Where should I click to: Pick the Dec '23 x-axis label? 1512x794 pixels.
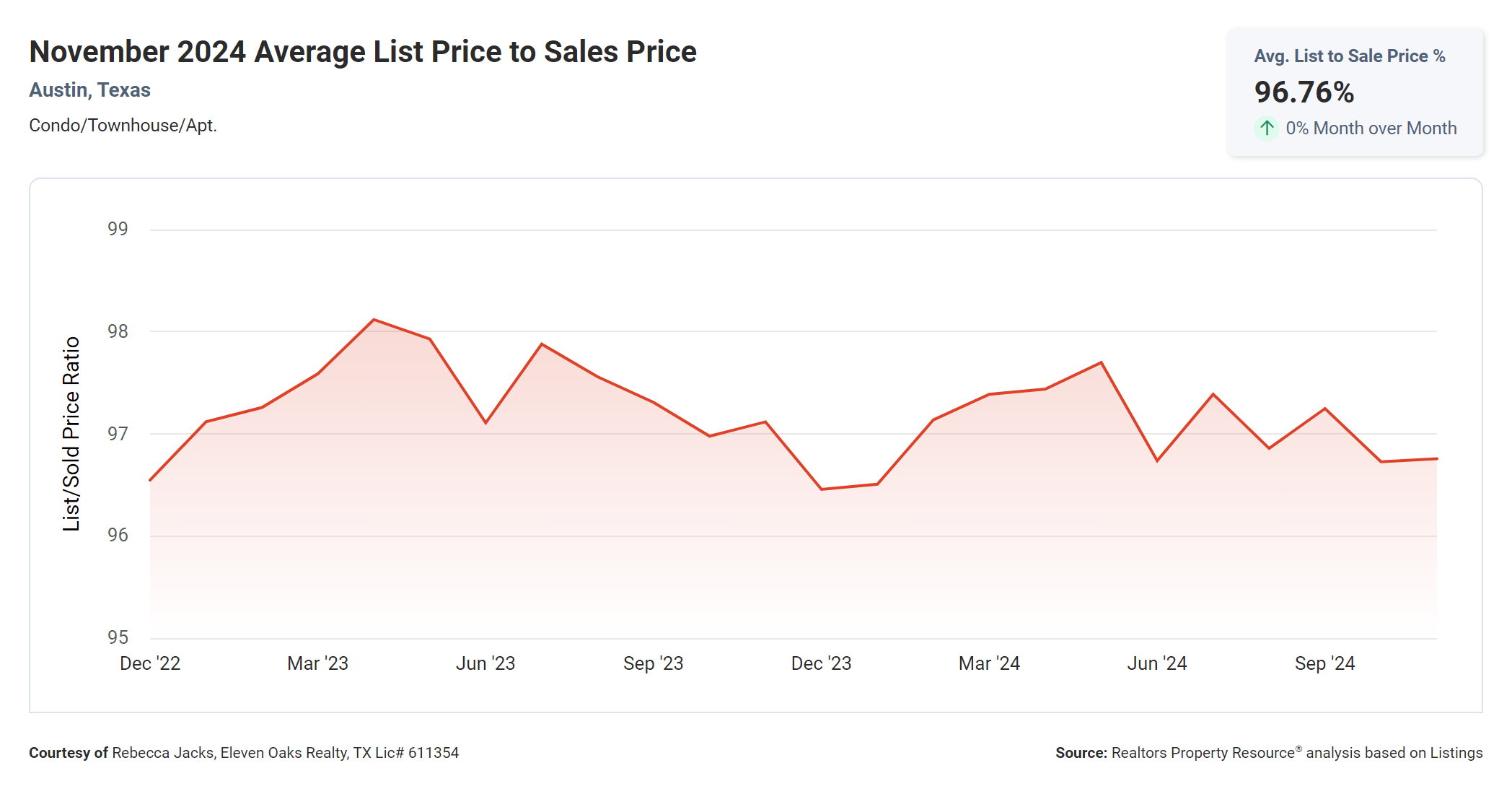pyautogui.click(x=821, y=663)
